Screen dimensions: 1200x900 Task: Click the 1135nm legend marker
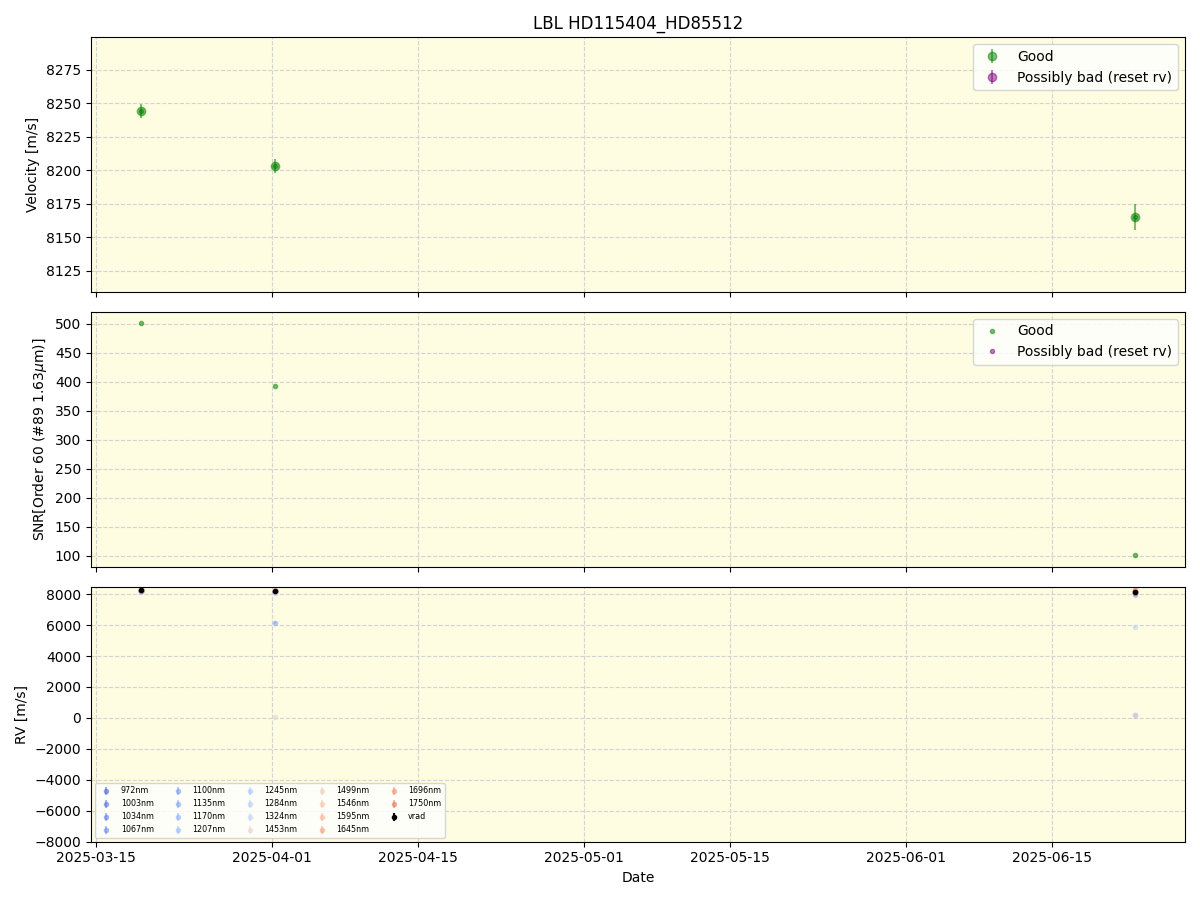178,804
